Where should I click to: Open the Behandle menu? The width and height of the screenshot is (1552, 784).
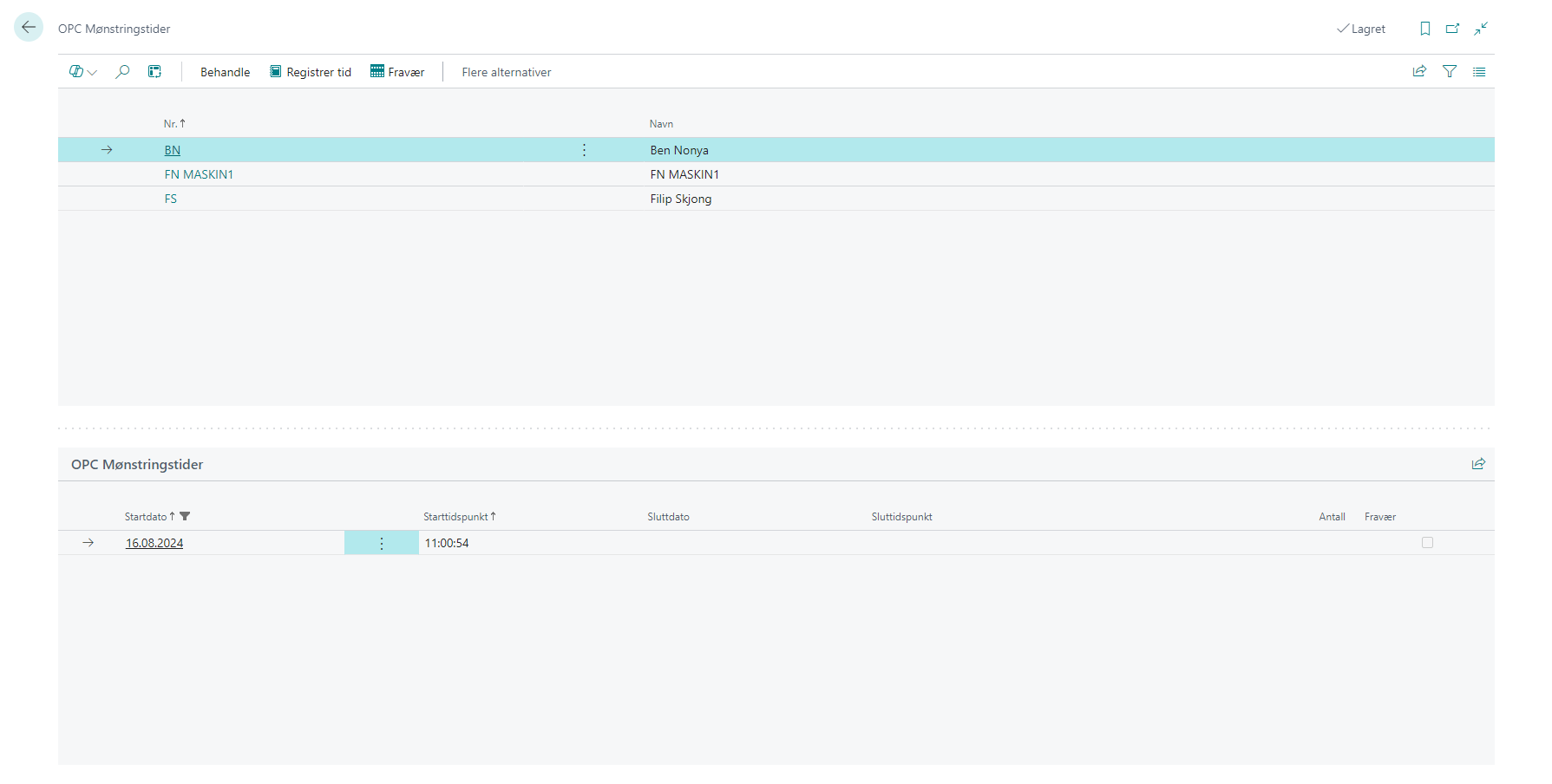coord(225,72)
